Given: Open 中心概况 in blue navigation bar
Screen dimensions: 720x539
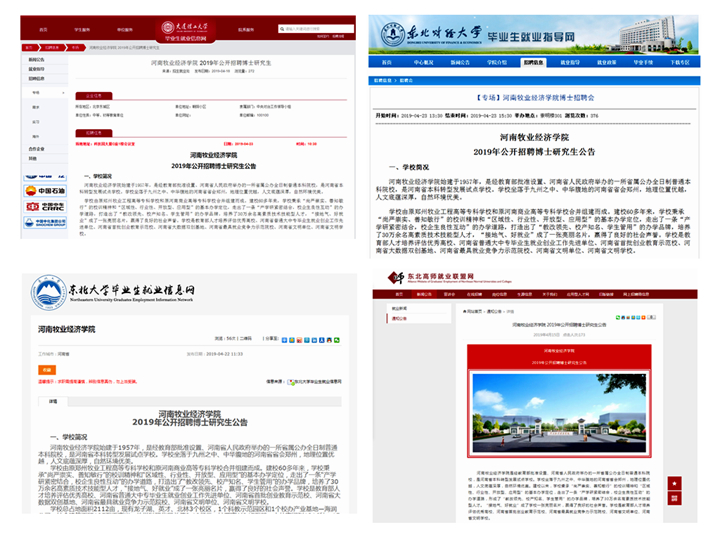Looking at the screenshot, I should (423, 62).
